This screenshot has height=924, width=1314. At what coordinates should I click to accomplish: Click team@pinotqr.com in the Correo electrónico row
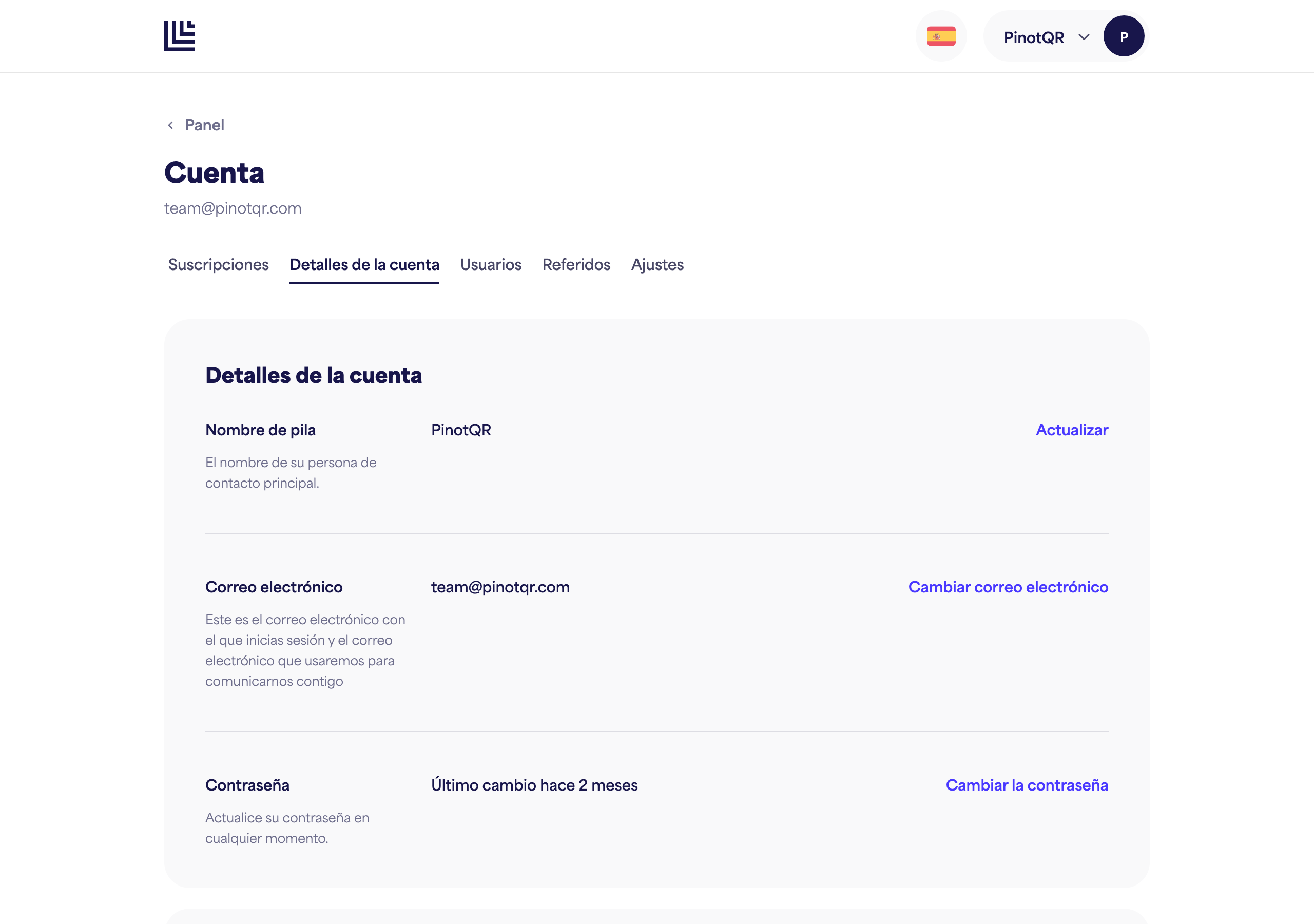[500, 587]
